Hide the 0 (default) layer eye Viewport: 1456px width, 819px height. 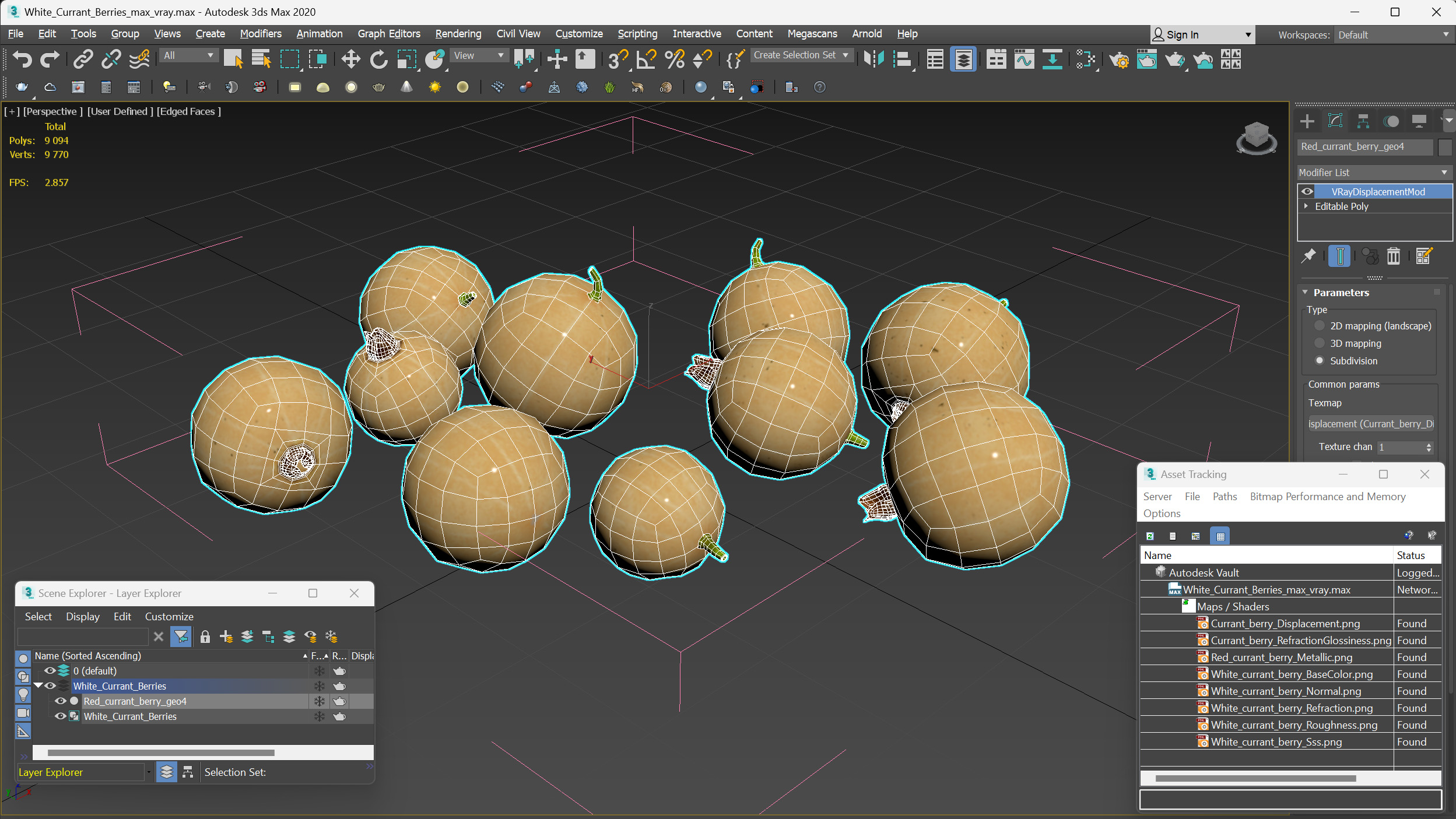[x=50, y=670]
